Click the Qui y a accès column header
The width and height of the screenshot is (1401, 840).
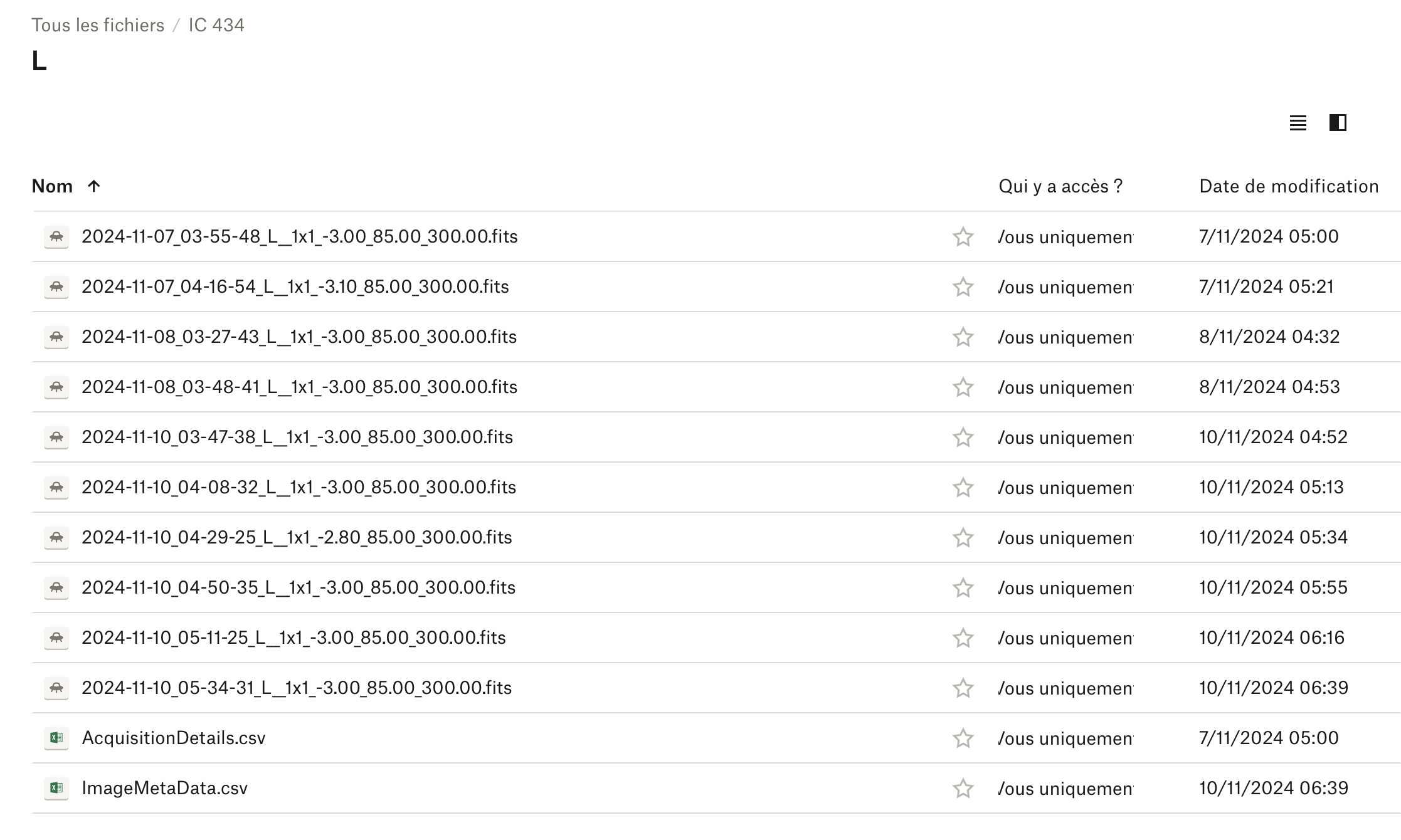point(1060,186)
